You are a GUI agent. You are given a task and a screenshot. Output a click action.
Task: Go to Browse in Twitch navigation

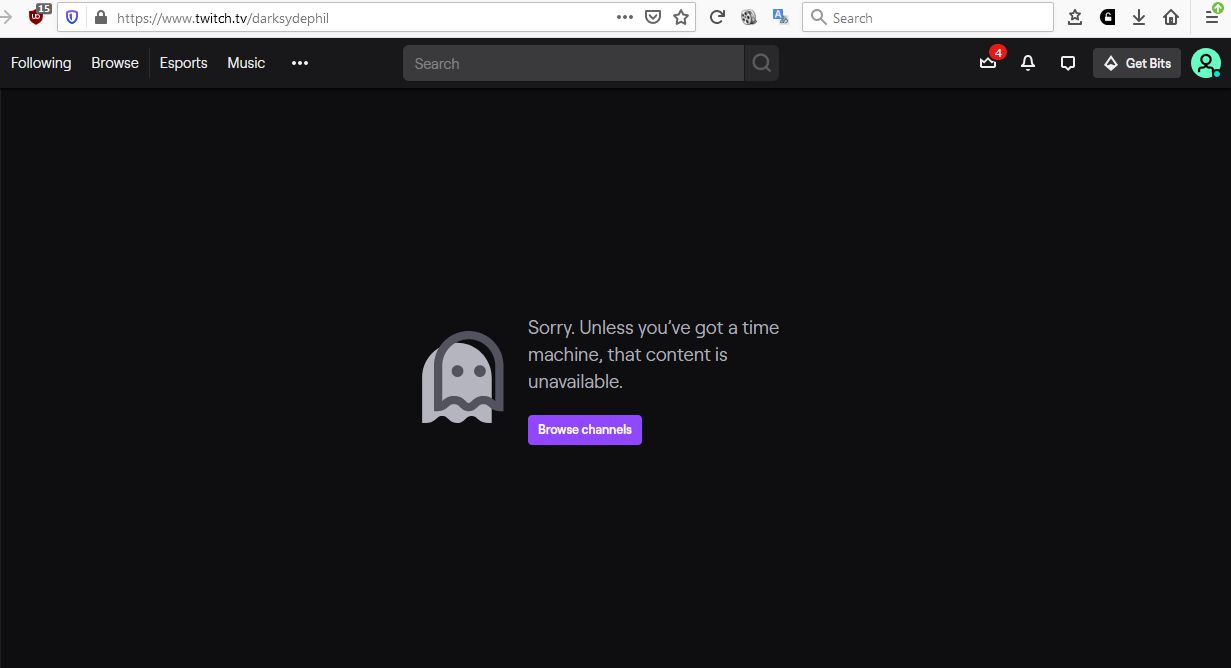(115, 63)
